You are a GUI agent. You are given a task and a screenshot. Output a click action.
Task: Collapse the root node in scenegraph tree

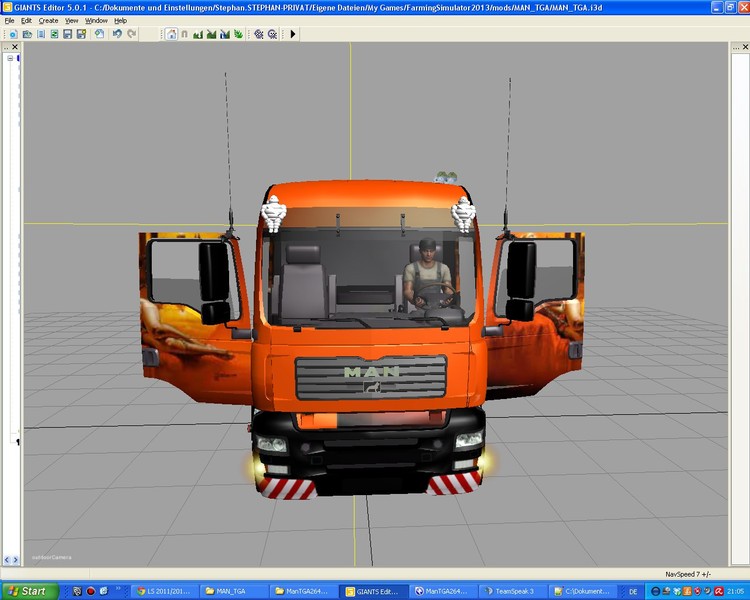pyautogui.click(x=10, y=58)
